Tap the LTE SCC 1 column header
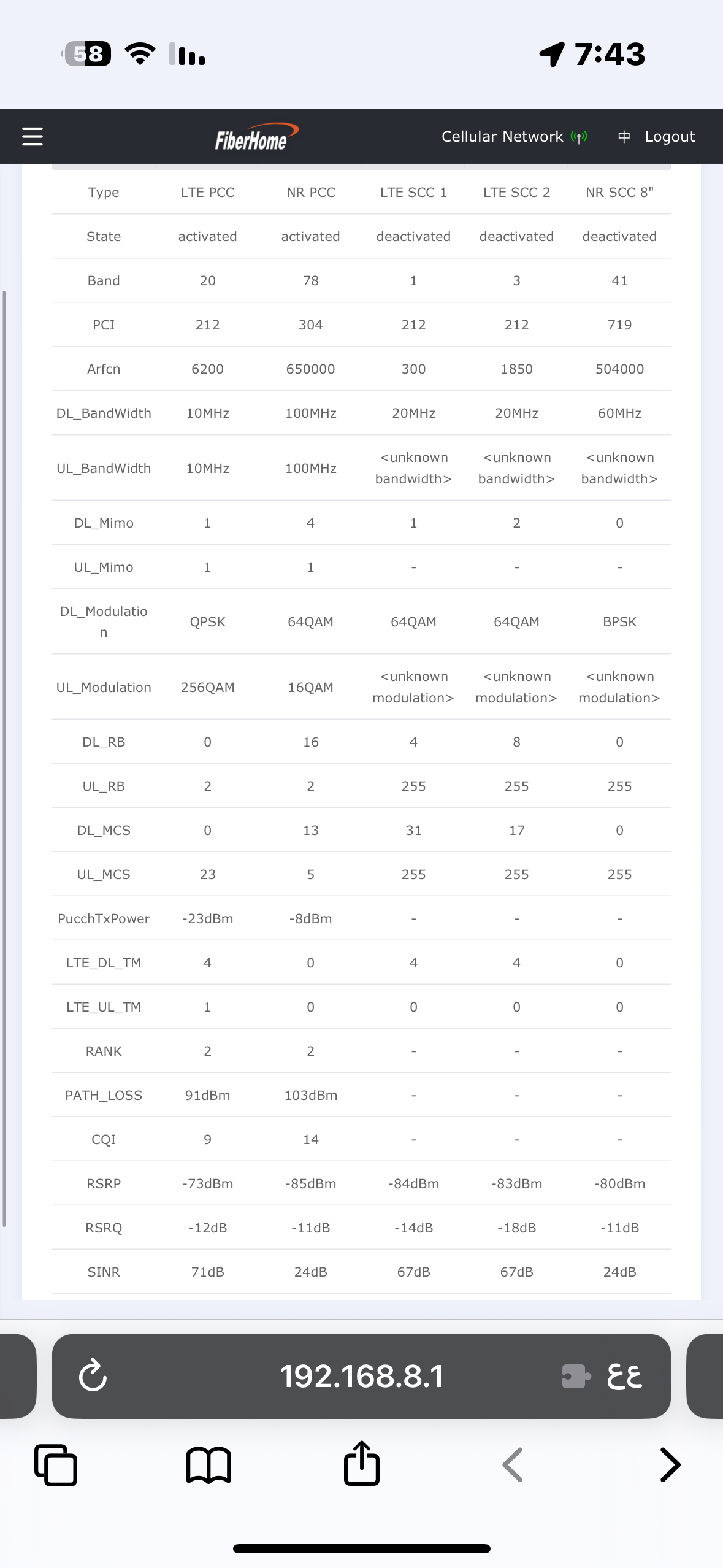Viewport: 723px width, 1568px height. pos(413,193)
